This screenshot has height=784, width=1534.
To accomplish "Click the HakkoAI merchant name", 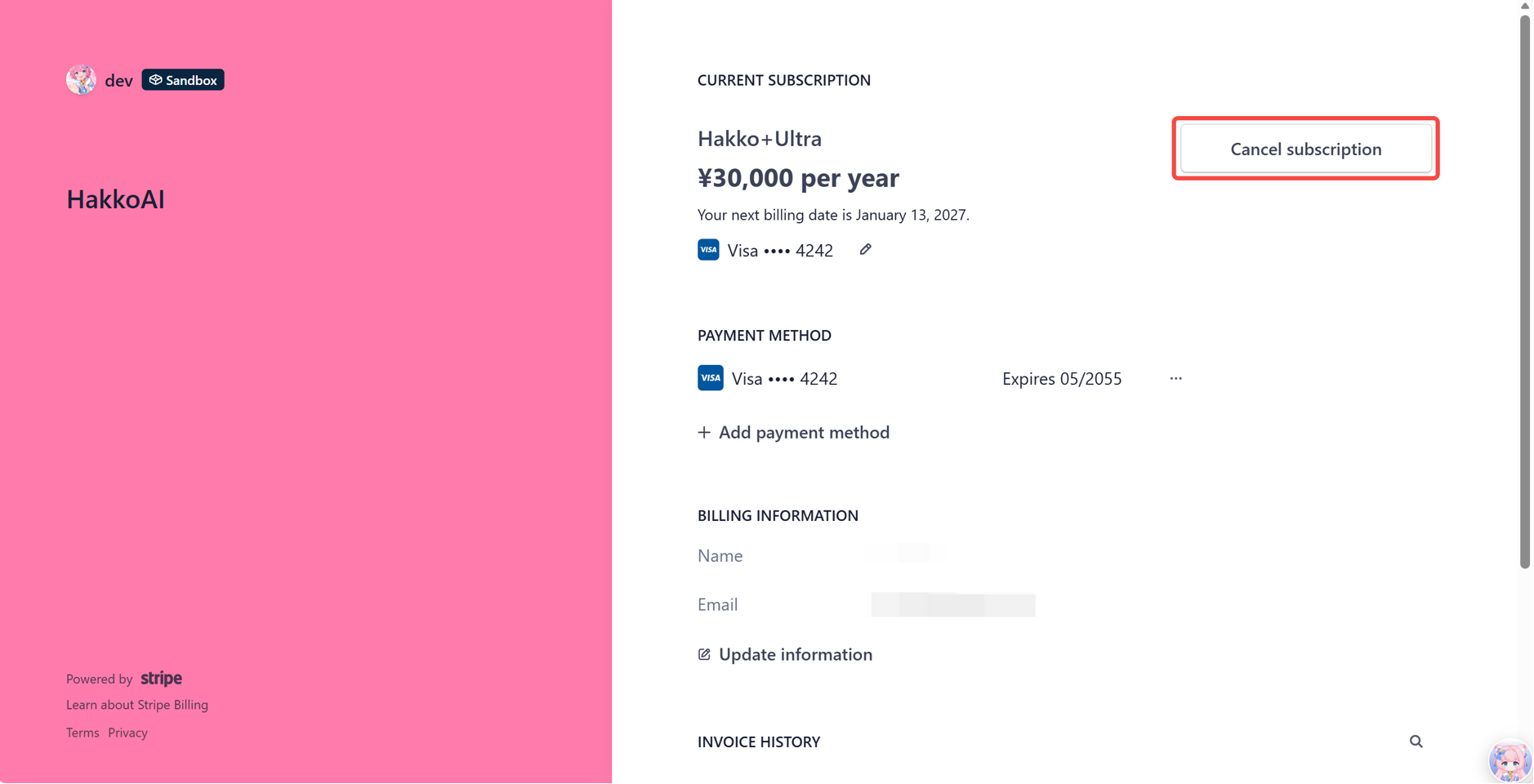I will point(115,198).
